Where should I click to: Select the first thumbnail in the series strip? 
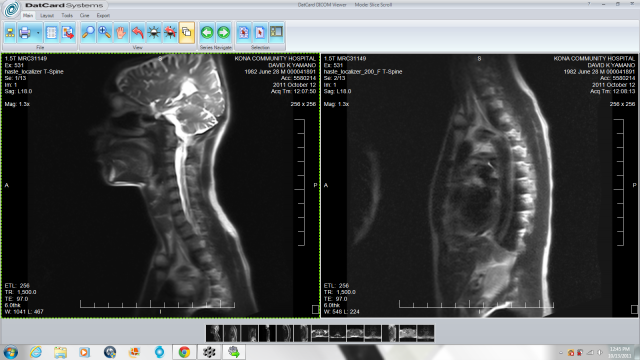point(214,333)
